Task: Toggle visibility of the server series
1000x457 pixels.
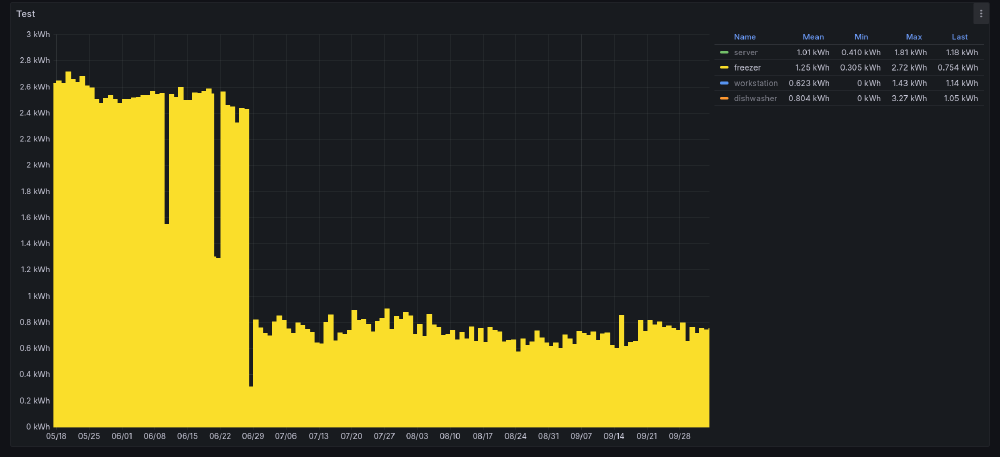Action: pyautogui.click(x=745, y=52)
